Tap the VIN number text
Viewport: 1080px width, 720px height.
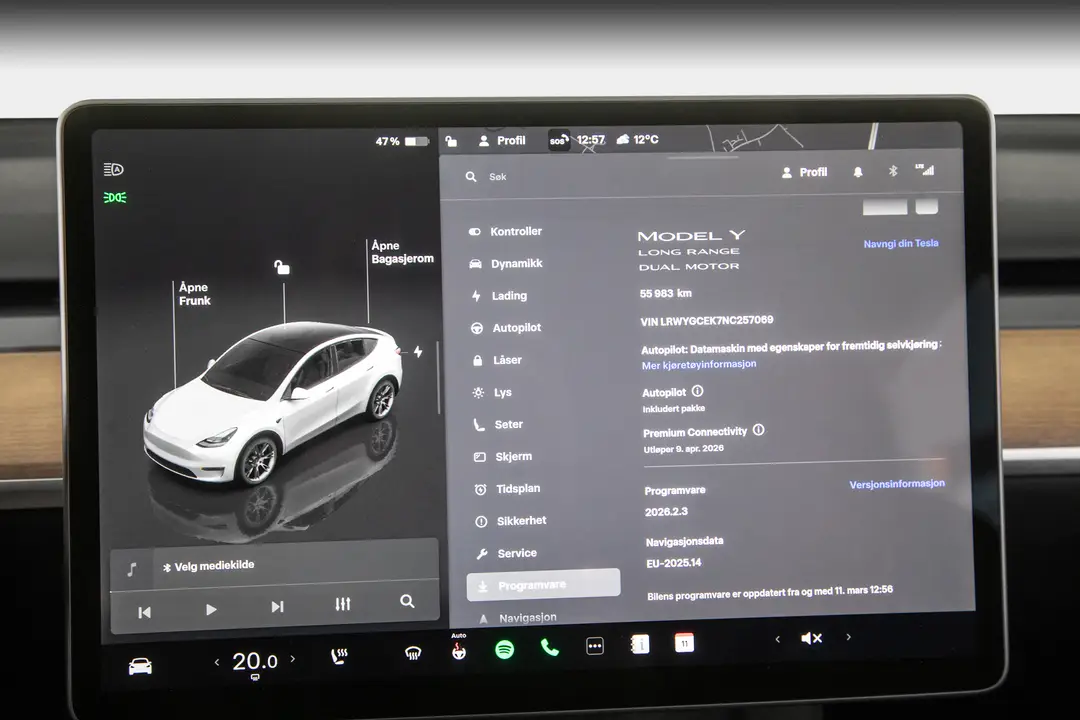(707, 321)
